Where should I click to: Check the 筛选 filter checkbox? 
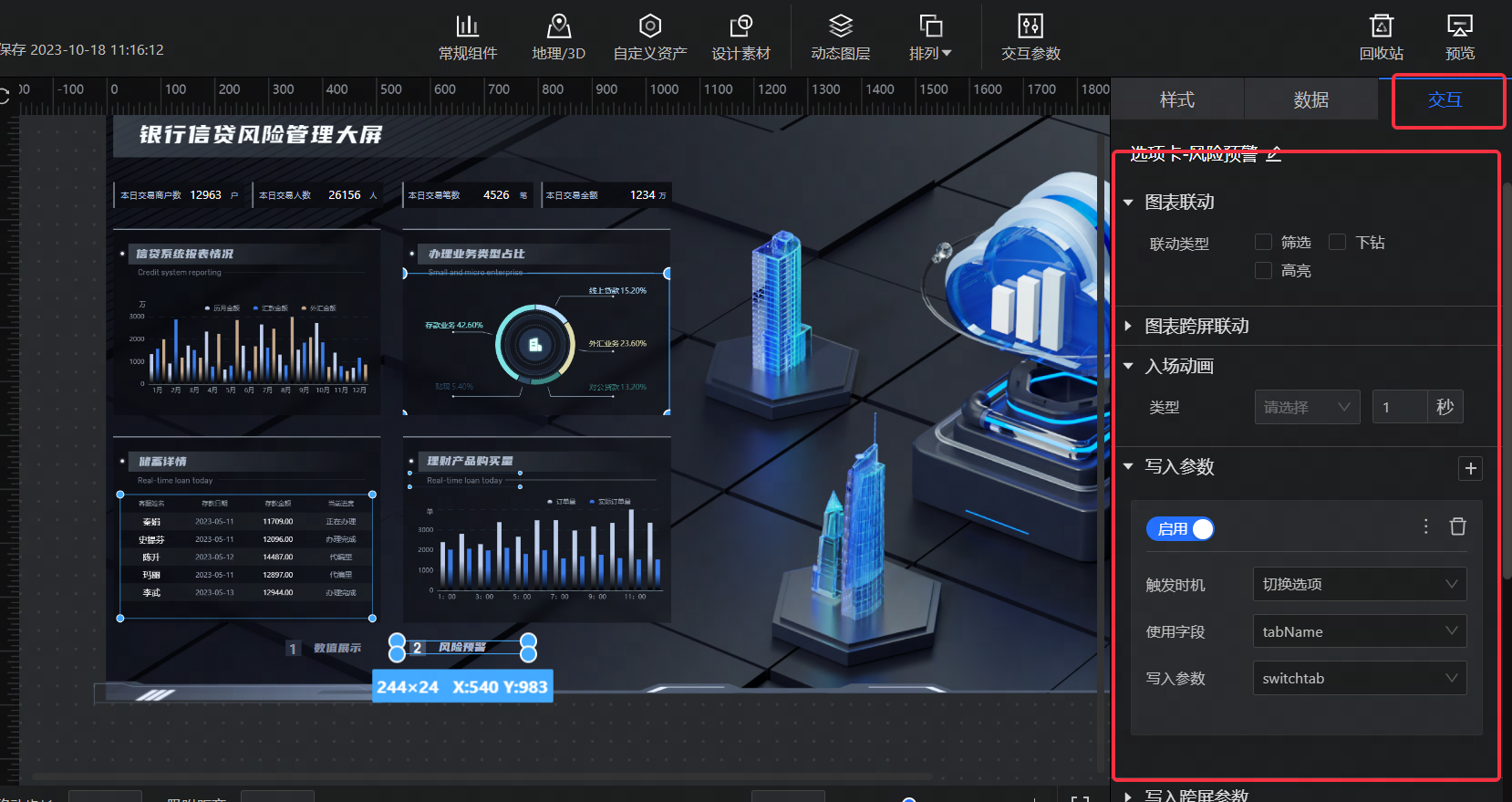[x=1263, y=242]
